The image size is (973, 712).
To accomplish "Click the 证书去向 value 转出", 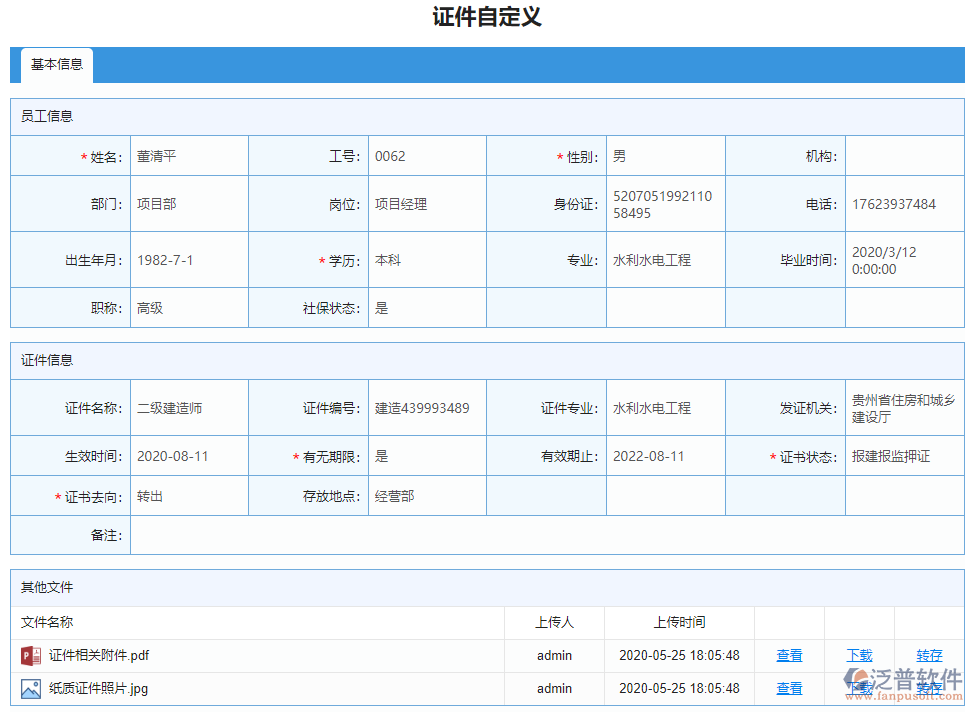I will click(189, 496).
